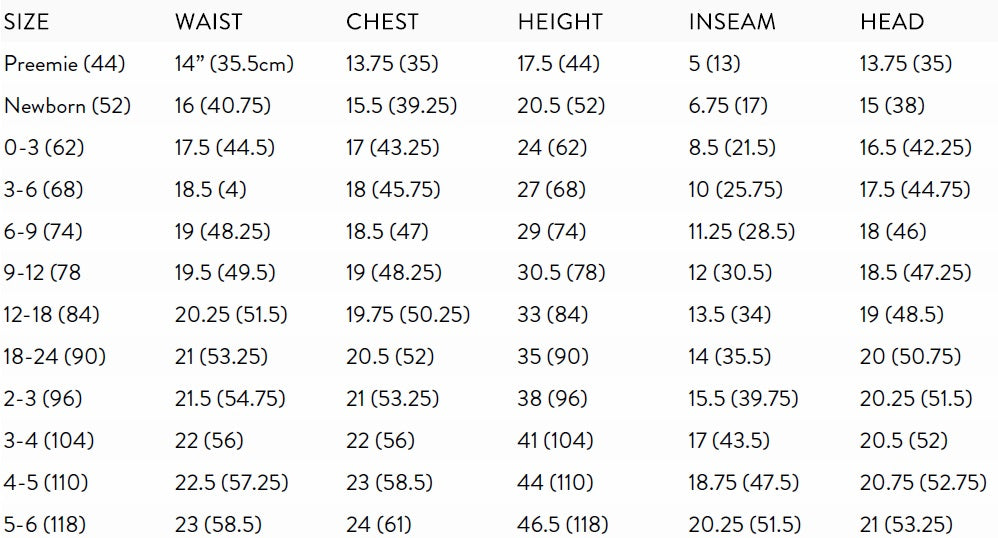Screen dimensions: 998x538
Task: Select the 2-3 (96) size label
Action: point(43,399)
